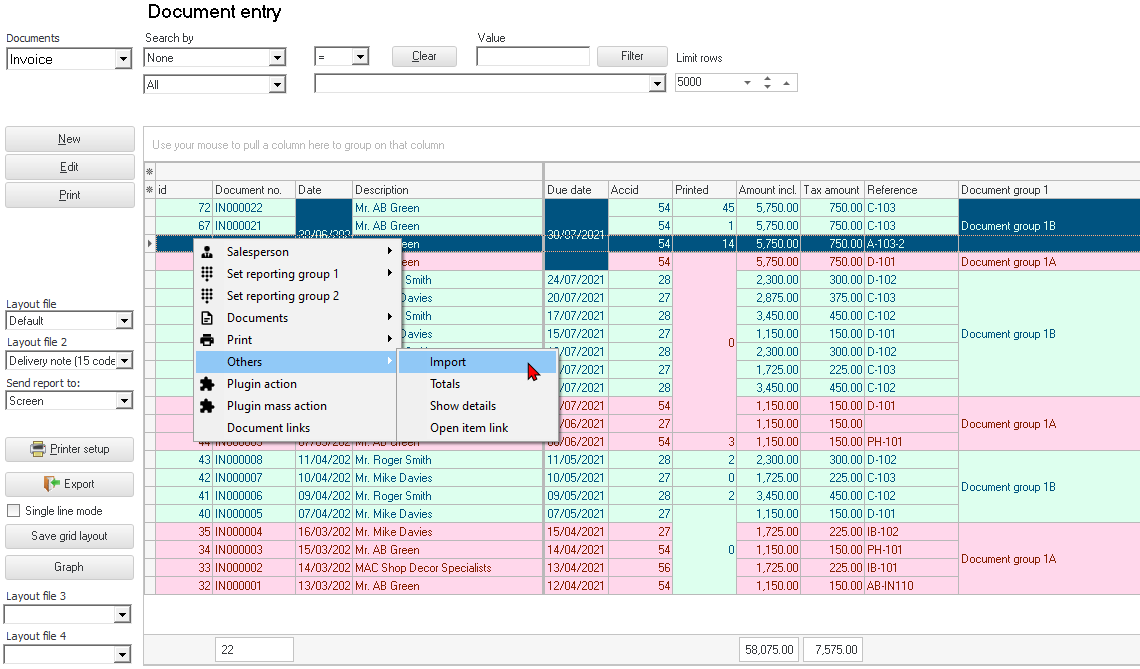Viewport: 1140px width, 669px height.
Task: Click the Export button icon
Action: 52,484
